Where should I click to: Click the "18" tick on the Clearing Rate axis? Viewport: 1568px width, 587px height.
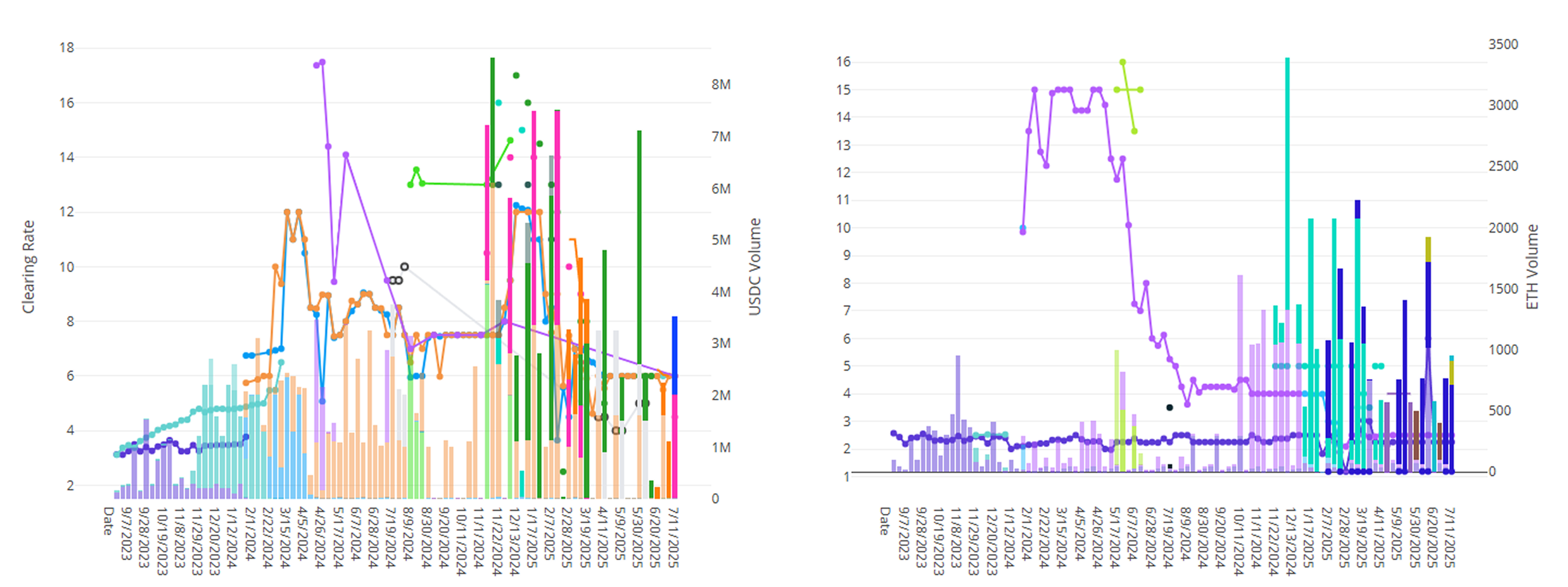(x=66, y=47)
